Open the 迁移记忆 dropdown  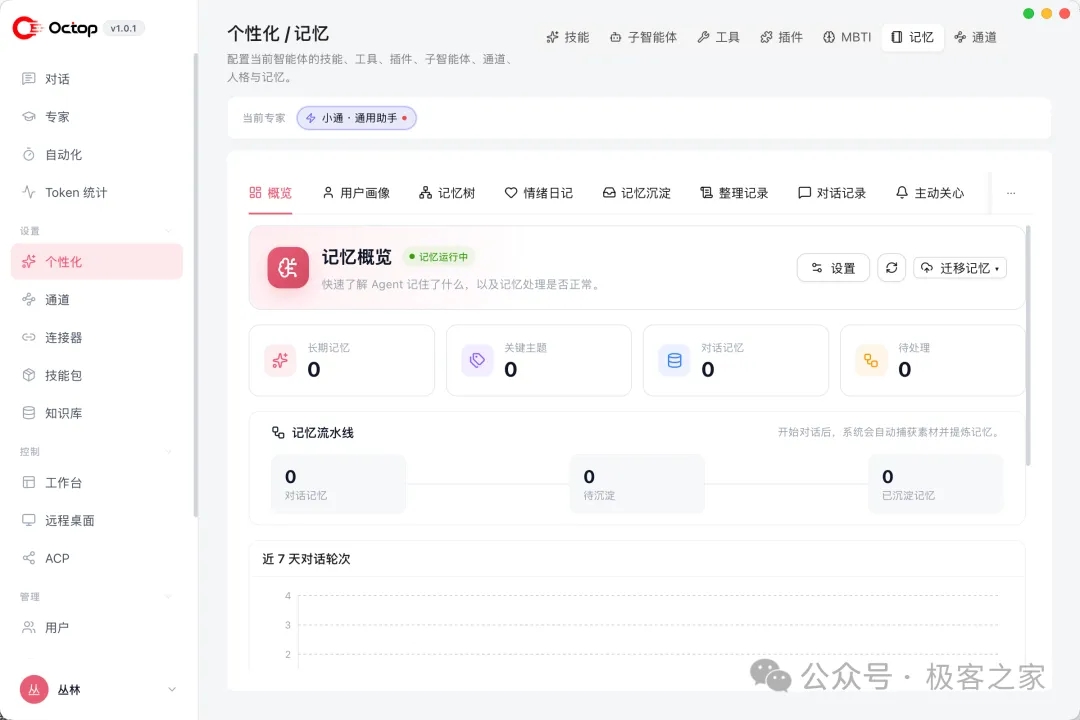960,268
